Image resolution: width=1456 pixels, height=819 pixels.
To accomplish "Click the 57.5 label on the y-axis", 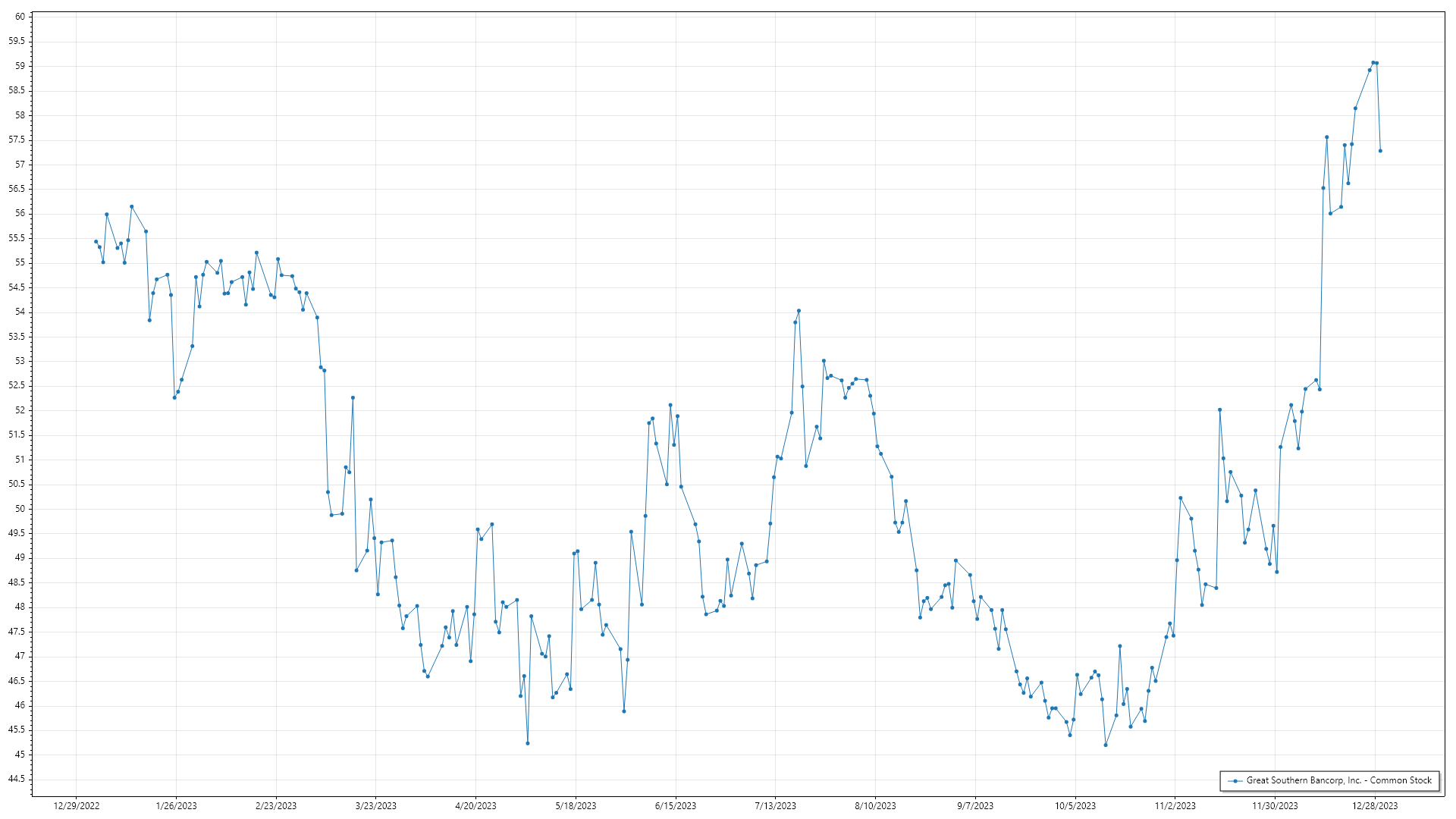I will pyautogui.click(x=17, y=140).
